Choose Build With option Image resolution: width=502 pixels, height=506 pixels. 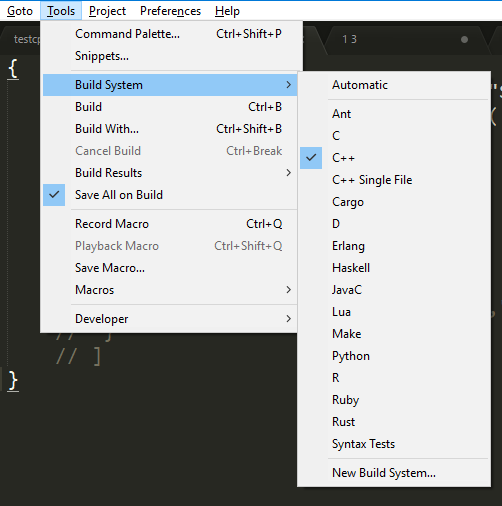click(170, 129)
